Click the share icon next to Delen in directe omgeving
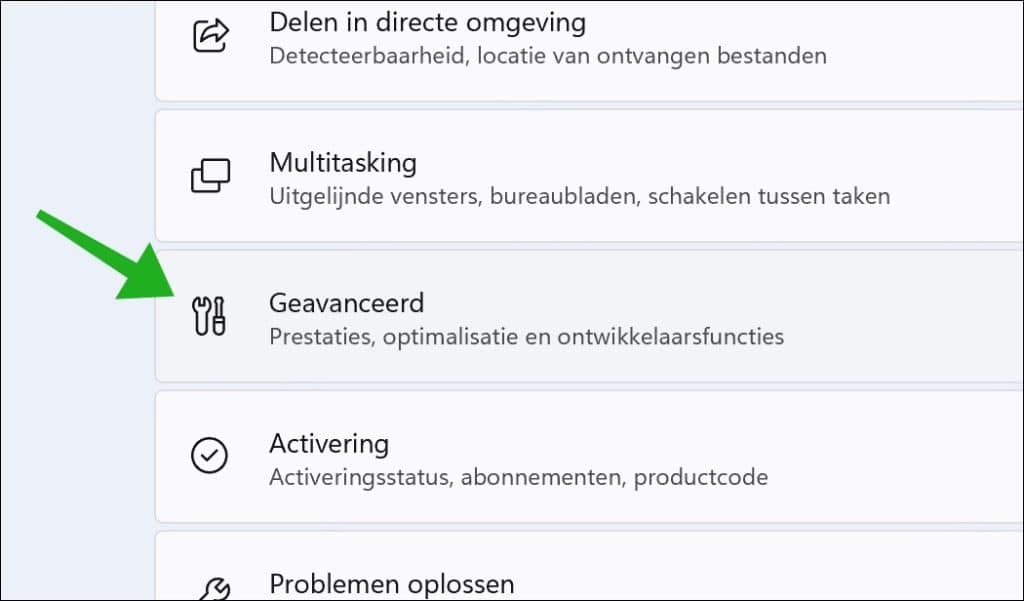This screenshot has width=1024, height=601. [x=213, y=32]
